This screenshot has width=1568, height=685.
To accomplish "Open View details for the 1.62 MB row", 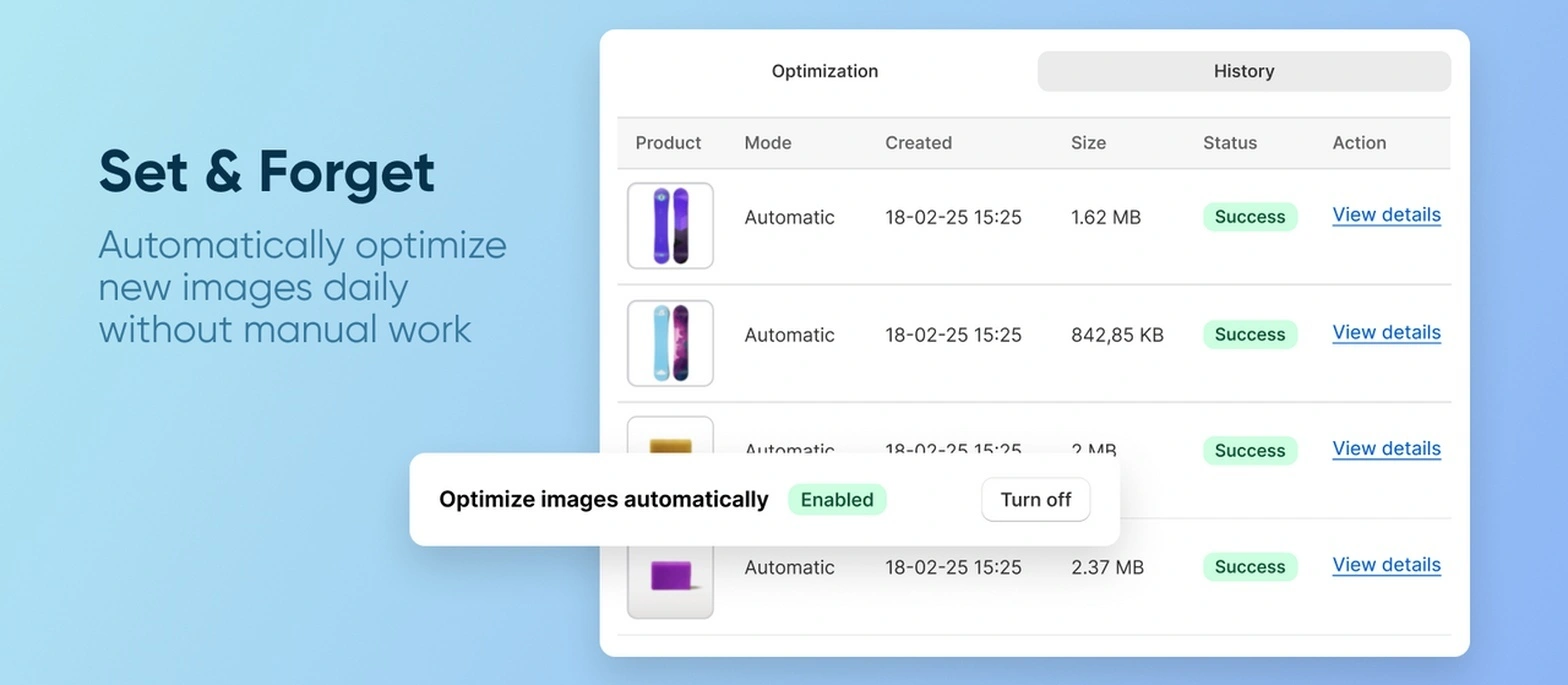I will (x=1386, y=215).
